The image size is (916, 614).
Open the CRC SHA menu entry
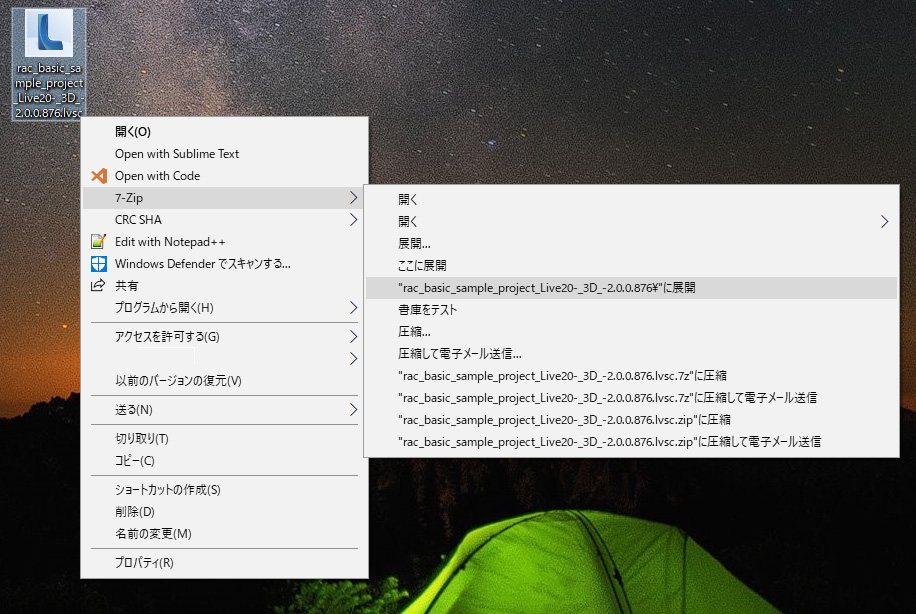[224, 220]
